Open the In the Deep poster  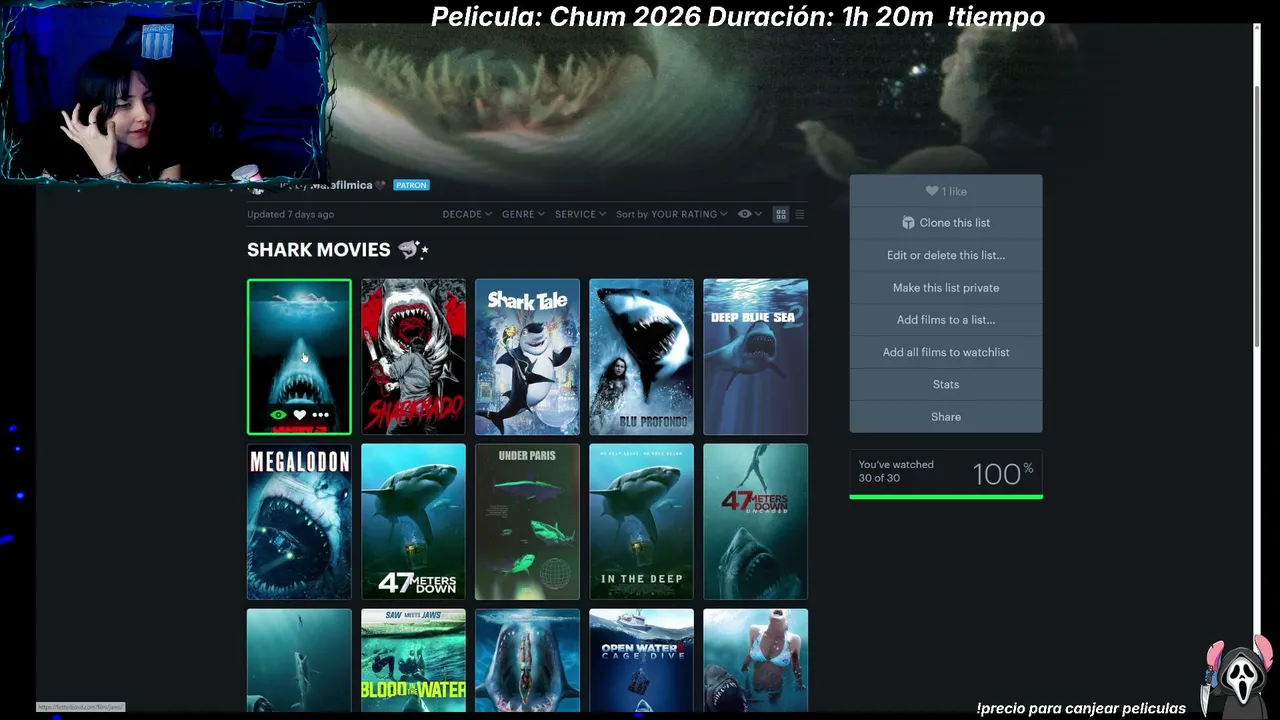(x=641, y=522)
